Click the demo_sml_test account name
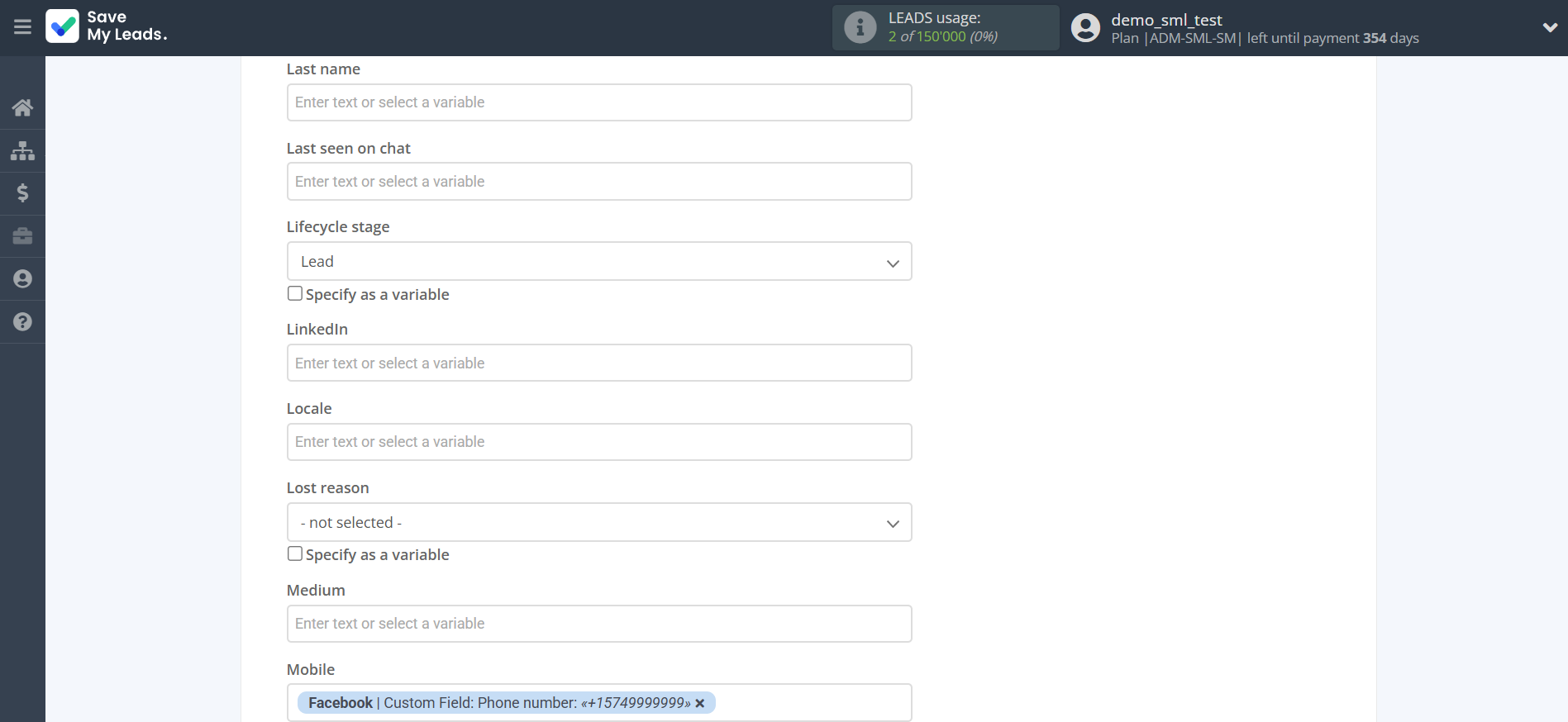The width and height of the screenshot is (1568, 722). click(x=1165, y=20)
